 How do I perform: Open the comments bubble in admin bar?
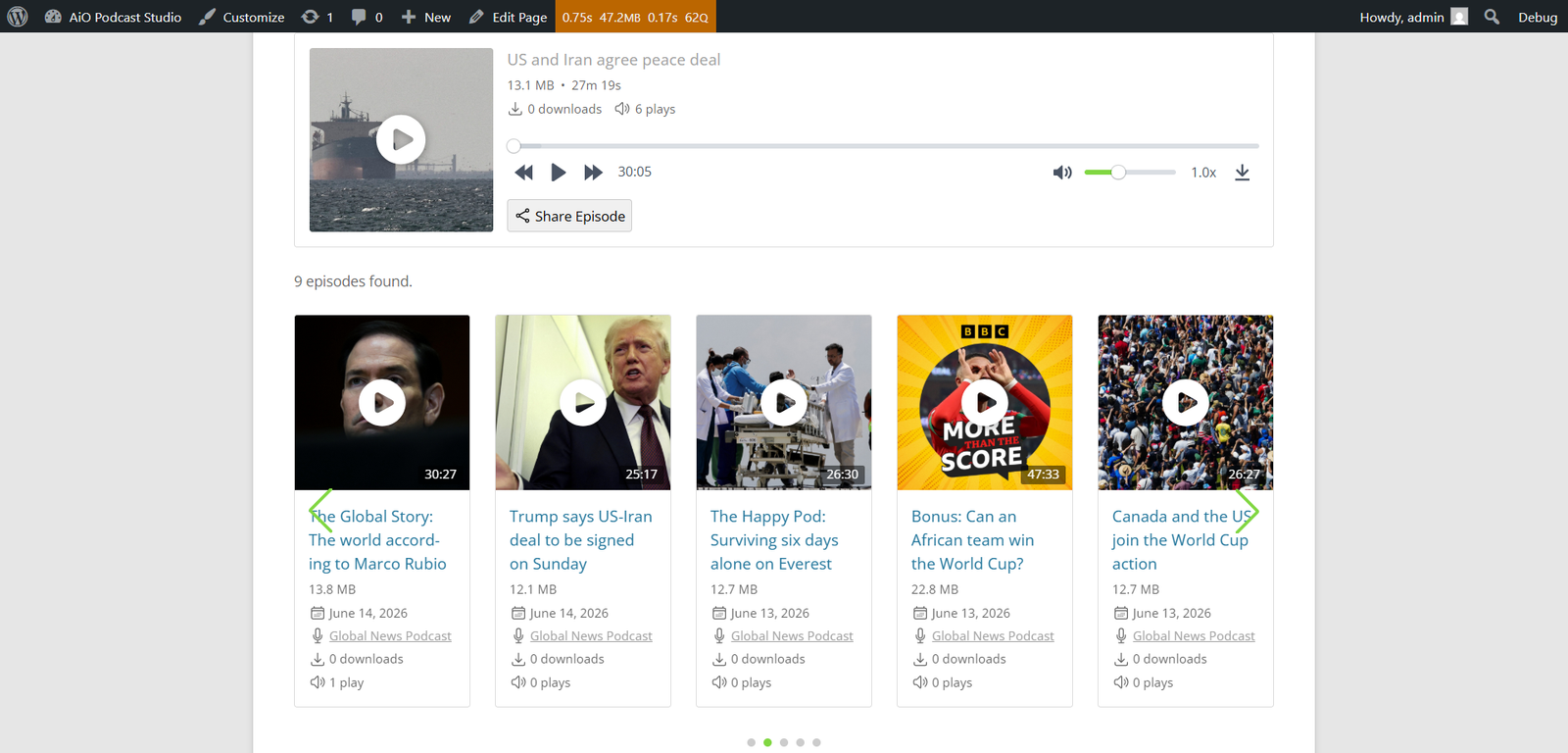tap(367, 17)
